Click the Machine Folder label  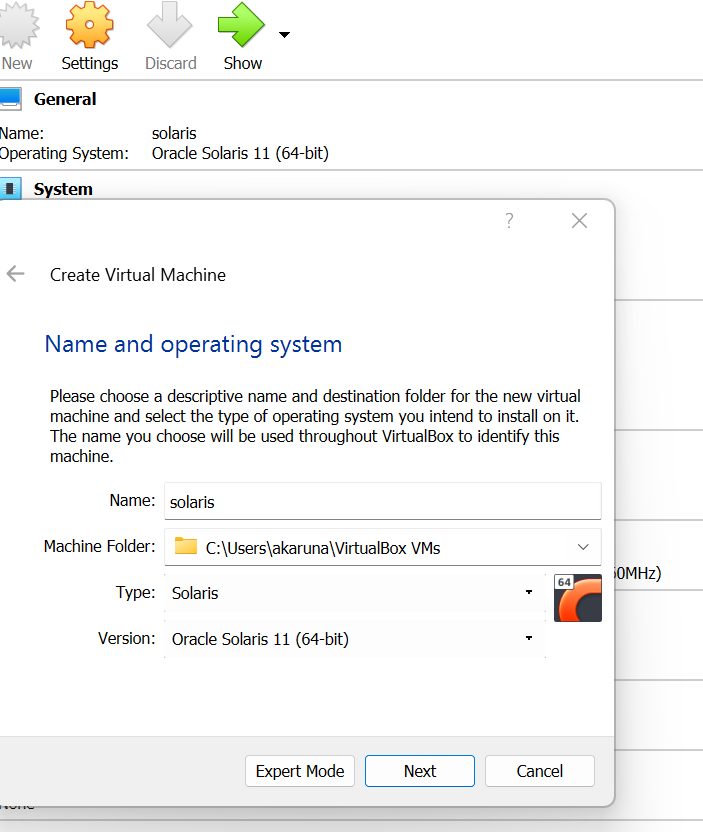pyautogui.click(x=99, y=546)
